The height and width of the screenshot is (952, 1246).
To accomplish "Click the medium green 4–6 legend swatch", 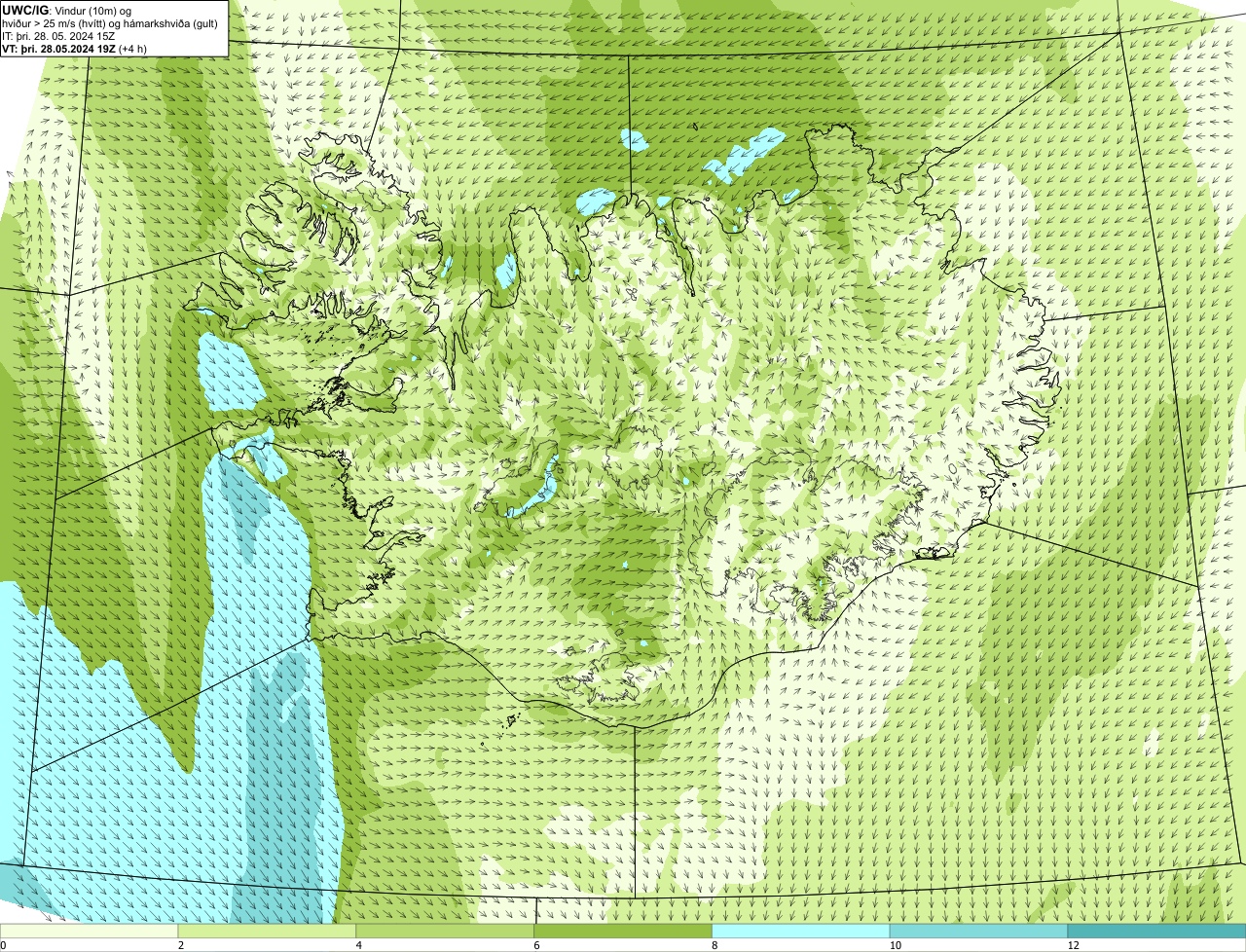I will tap(445, 931).
